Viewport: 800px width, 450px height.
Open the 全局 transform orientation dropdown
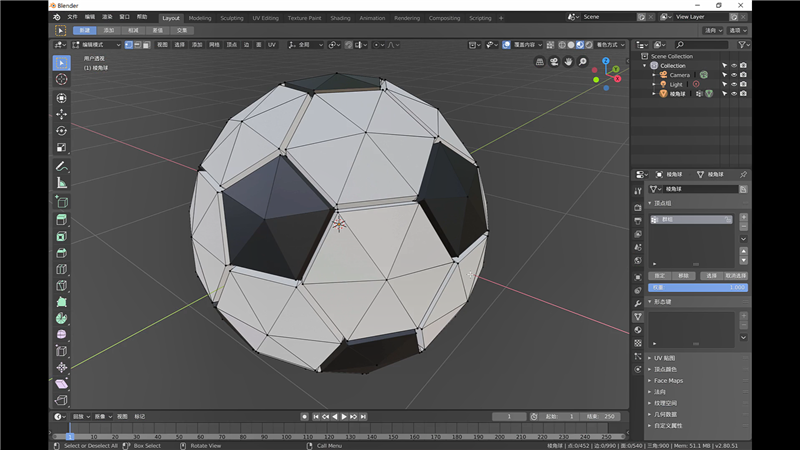[305, 45]
